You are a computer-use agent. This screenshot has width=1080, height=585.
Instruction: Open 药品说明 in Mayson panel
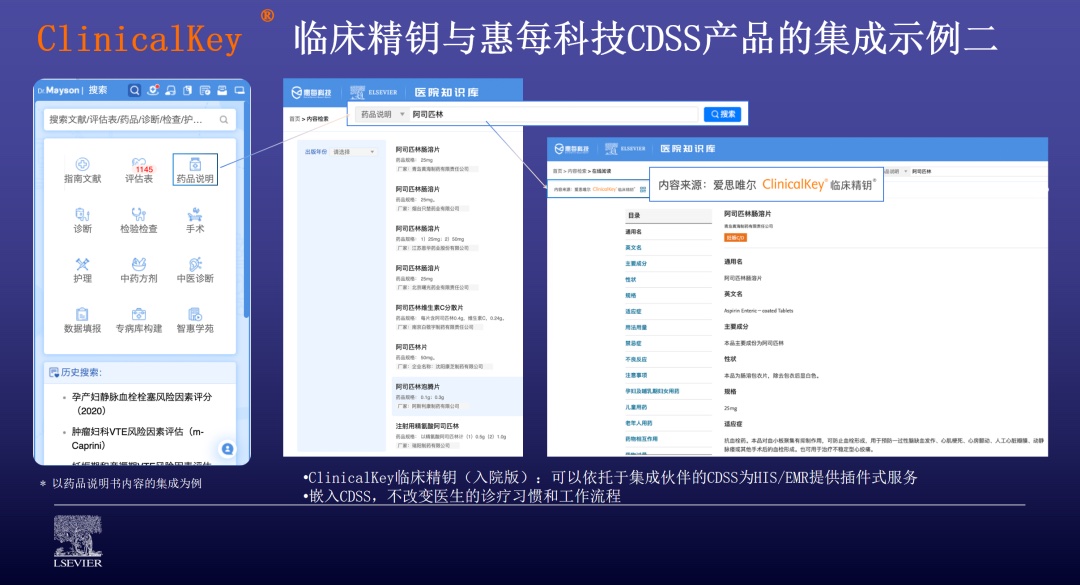195,170
